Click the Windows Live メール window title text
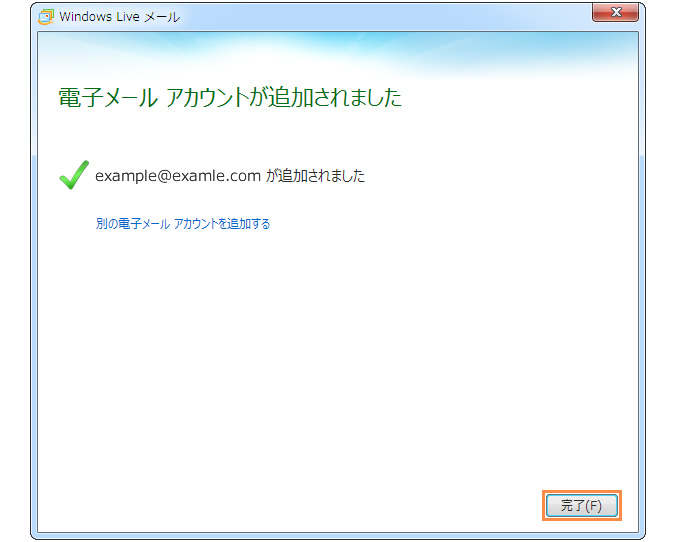 pos(119,17)
